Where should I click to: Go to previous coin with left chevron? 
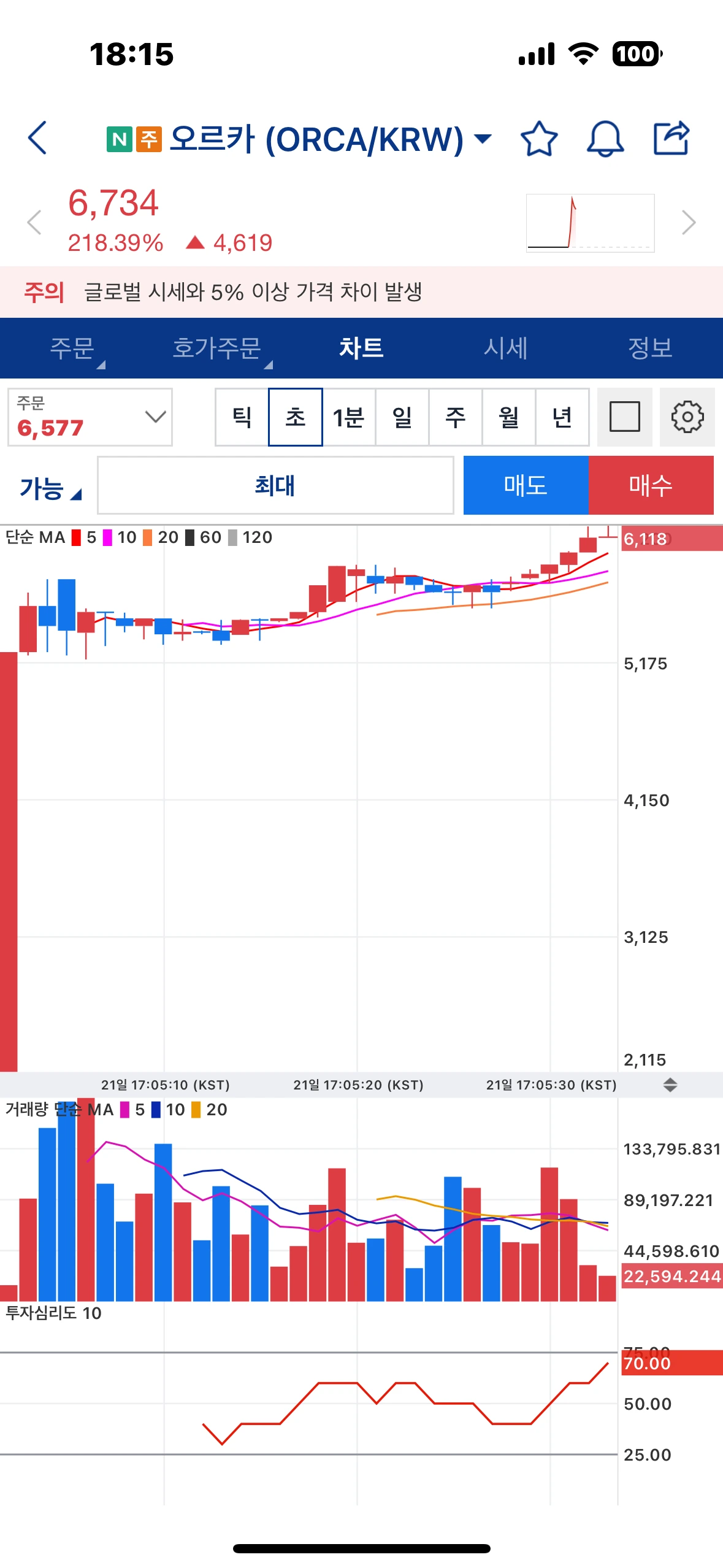[34, 222]
